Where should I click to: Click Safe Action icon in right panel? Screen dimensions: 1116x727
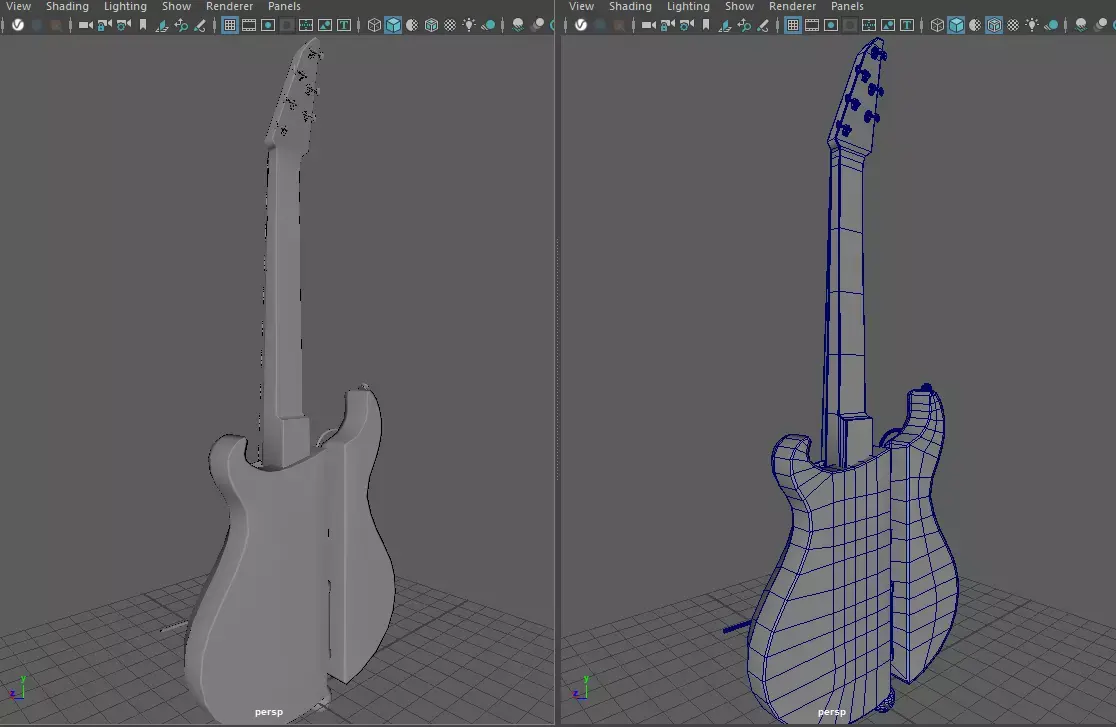888,25
